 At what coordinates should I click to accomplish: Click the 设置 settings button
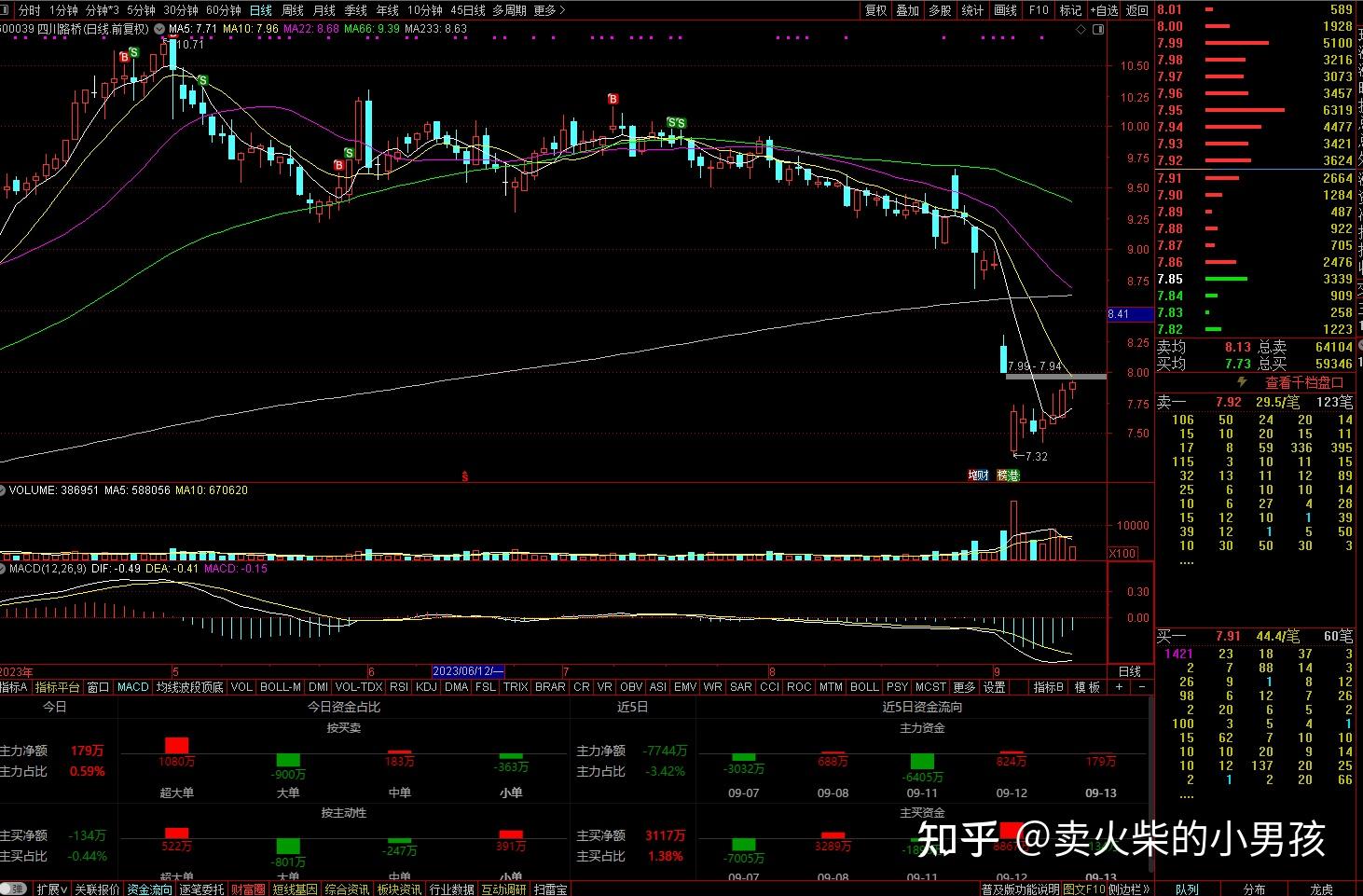tap(995, 687)
